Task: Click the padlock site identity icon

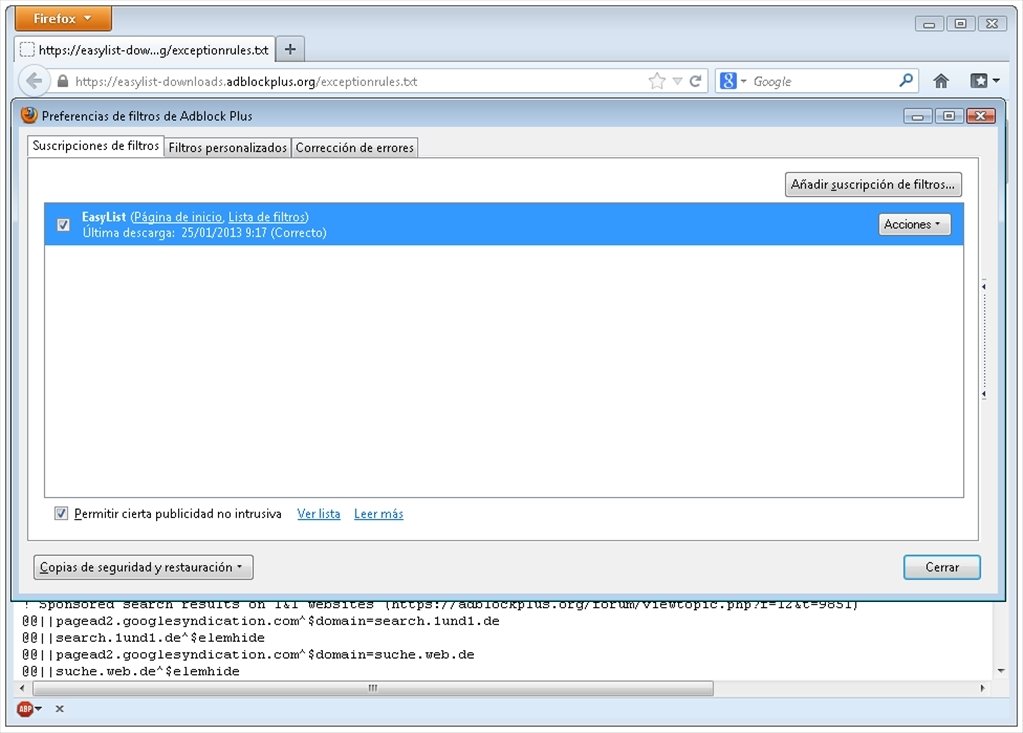Action: (63, 82)
